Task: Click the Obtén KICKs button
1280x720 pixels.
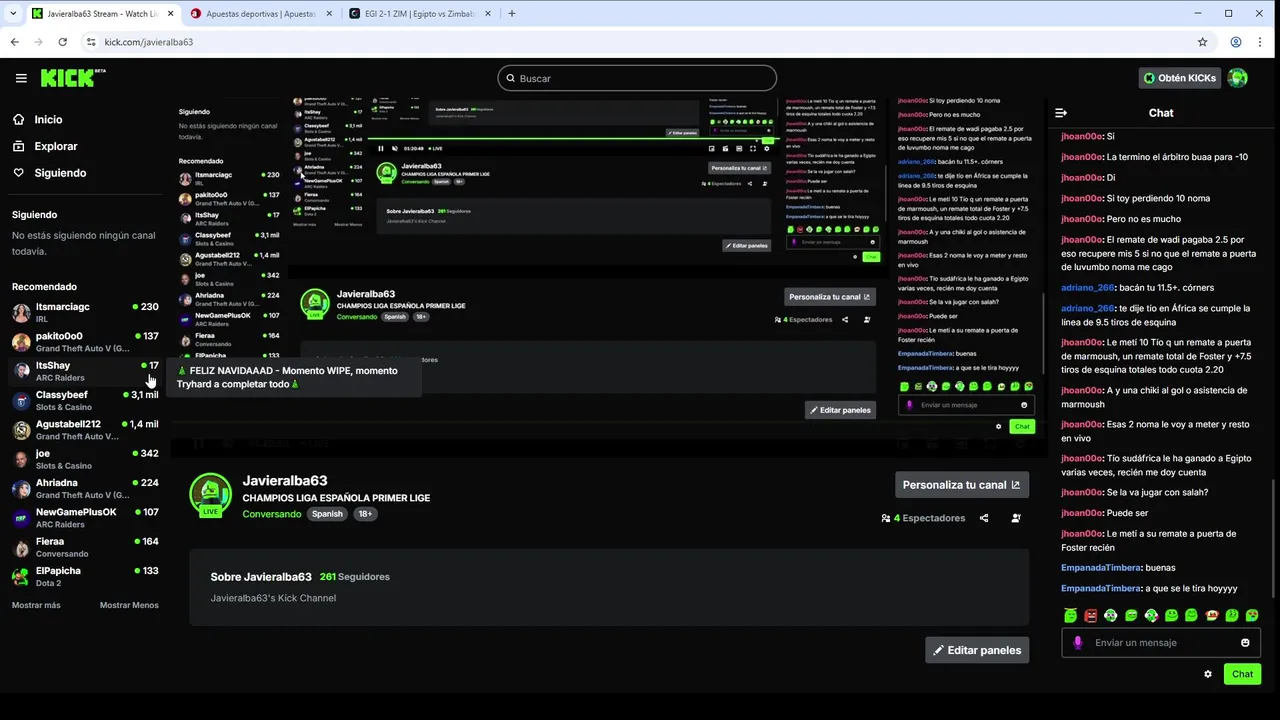Action: tap(1180, 78)
